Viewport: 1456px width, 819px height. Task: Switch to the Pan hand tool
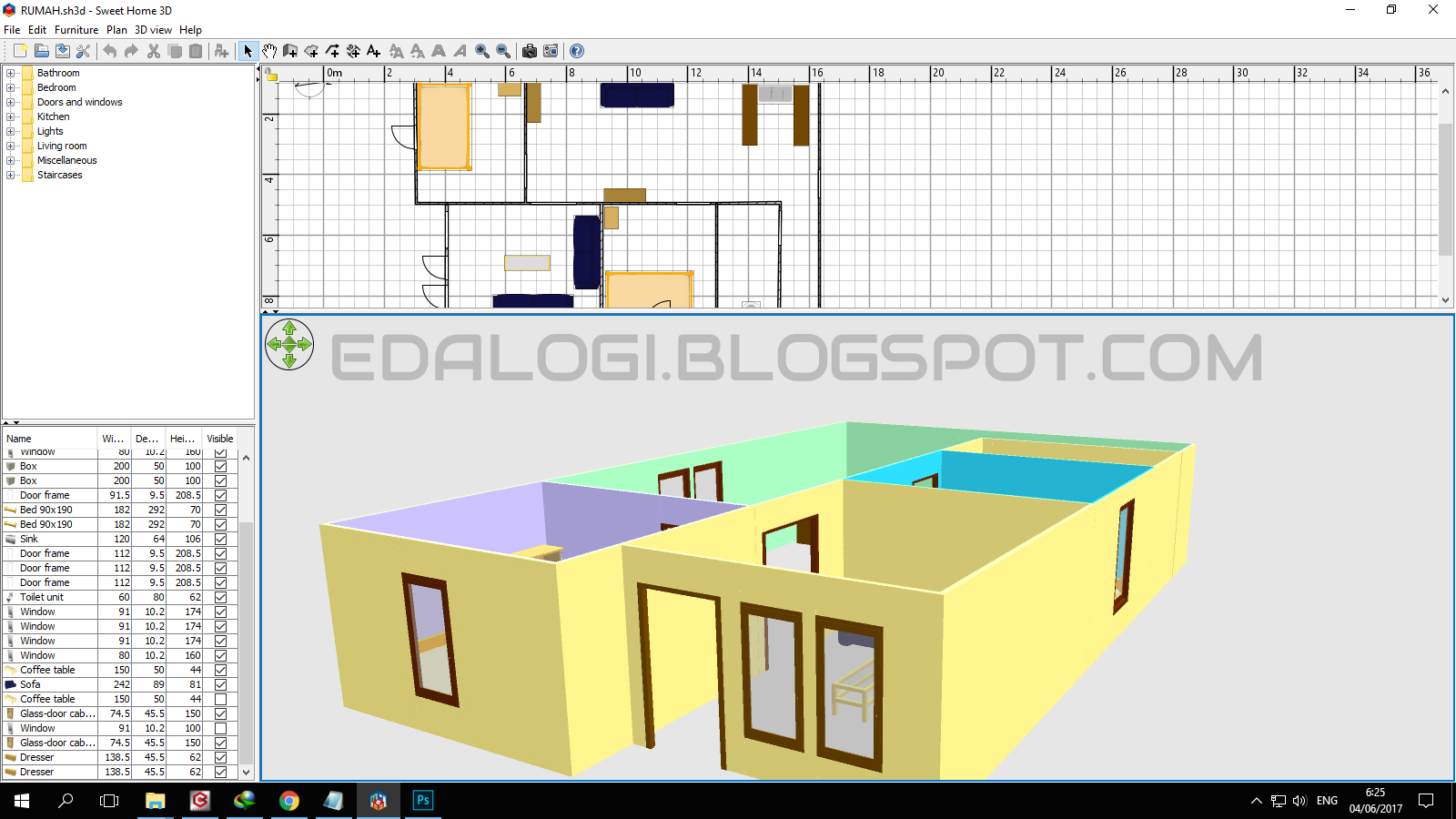[269, 51]
